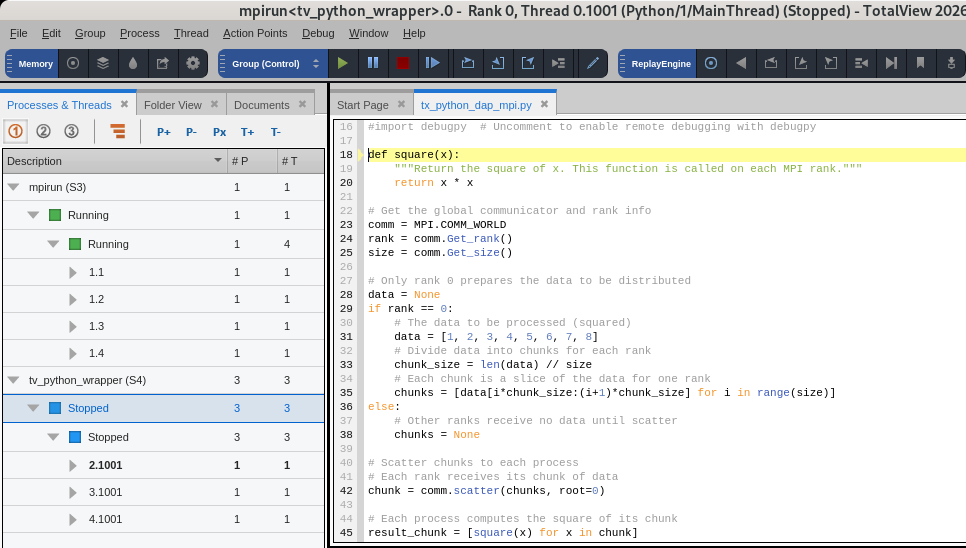Open the Window menu

pos(368,33)
